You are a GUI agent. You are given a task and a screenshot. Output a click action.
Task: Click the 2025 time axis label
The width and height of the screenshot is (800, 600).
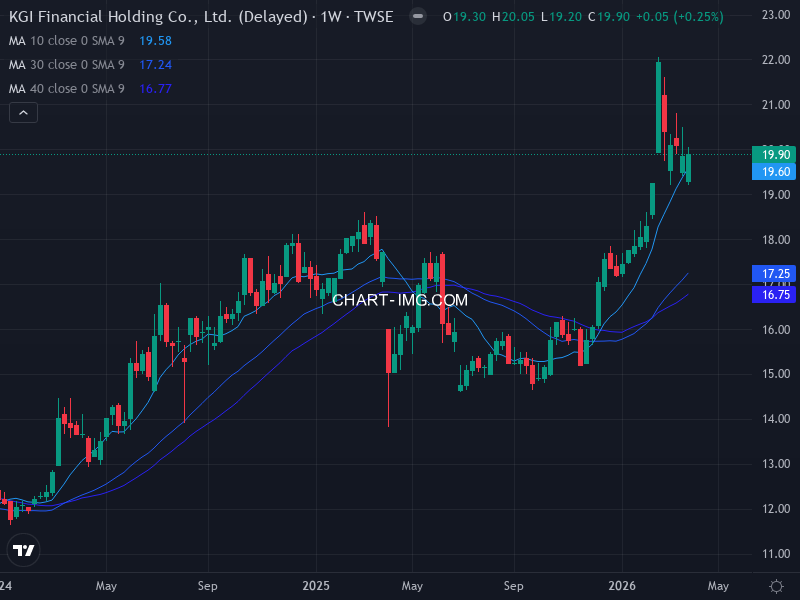[316, 586]
